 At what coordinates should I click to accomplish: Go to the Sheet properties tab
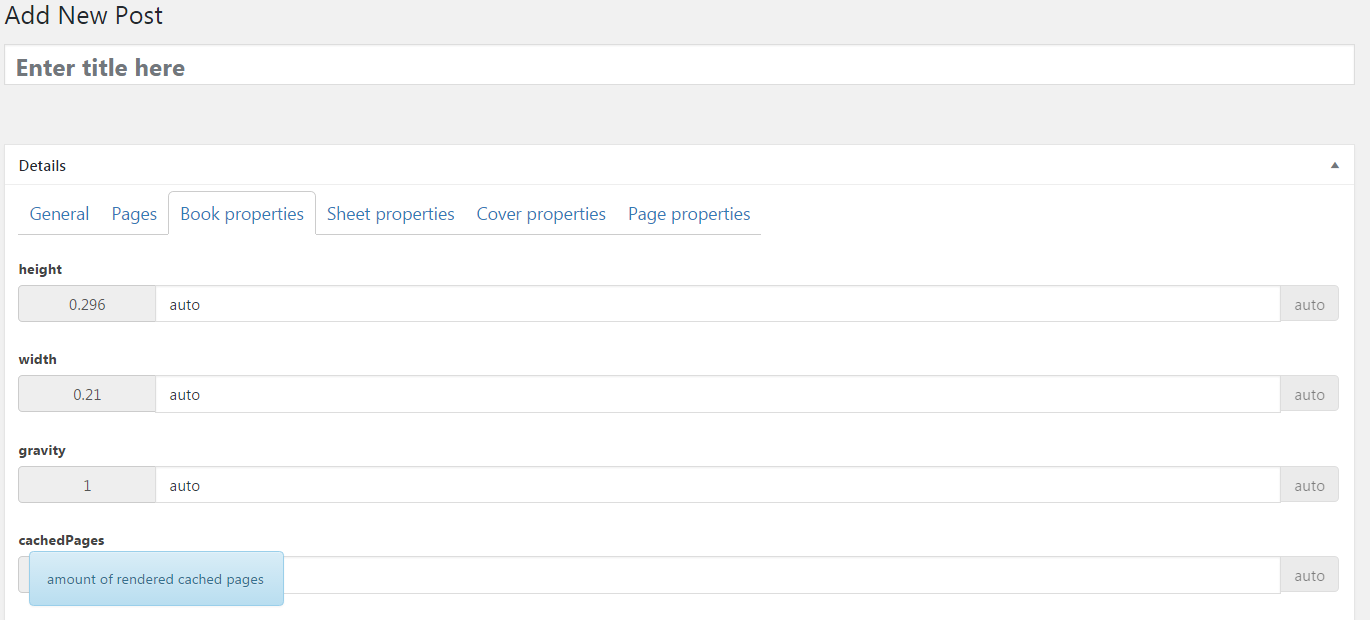[391, 214]
